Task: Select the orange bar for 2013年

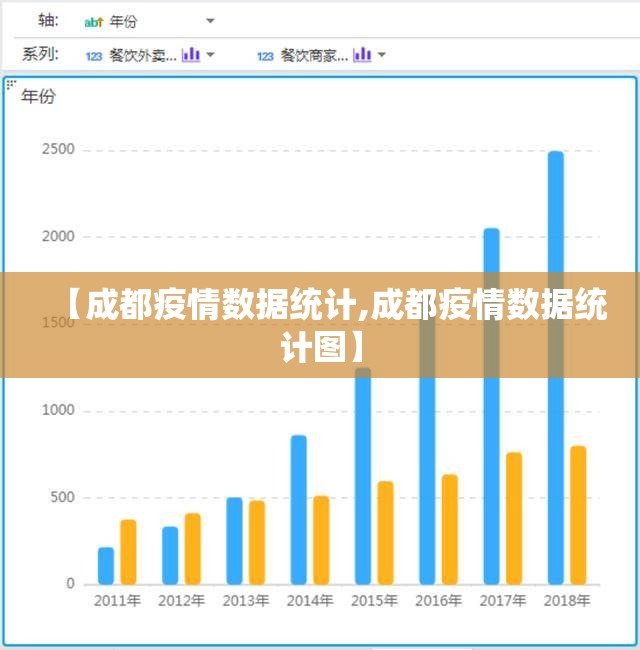Action: 257,543
